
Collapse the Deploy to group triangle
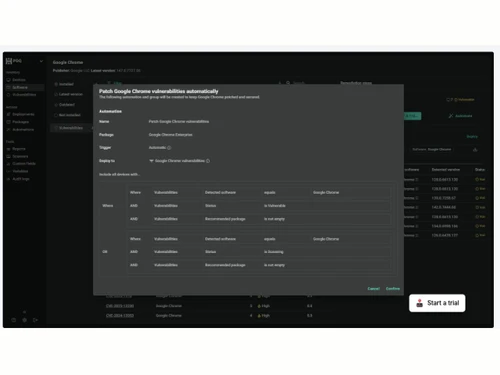pyautogui.click(x=151, y=161)
